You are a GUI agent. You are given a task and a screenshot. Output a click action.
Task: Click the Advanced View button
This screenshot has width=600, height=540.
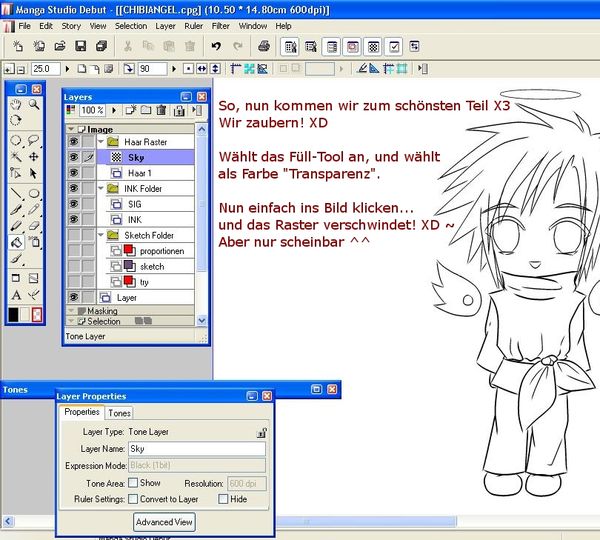coord(165,522)
